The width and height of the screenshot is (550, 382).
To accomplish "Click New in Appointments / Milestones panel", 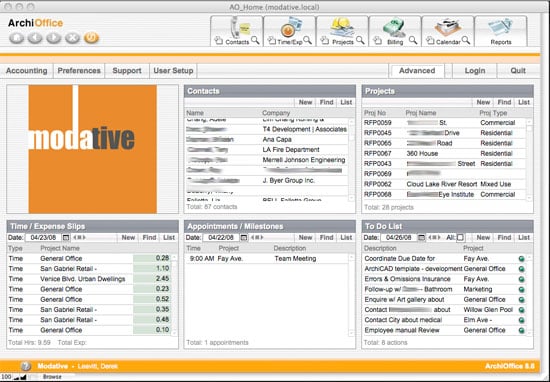I will click(x=305, y=237).
